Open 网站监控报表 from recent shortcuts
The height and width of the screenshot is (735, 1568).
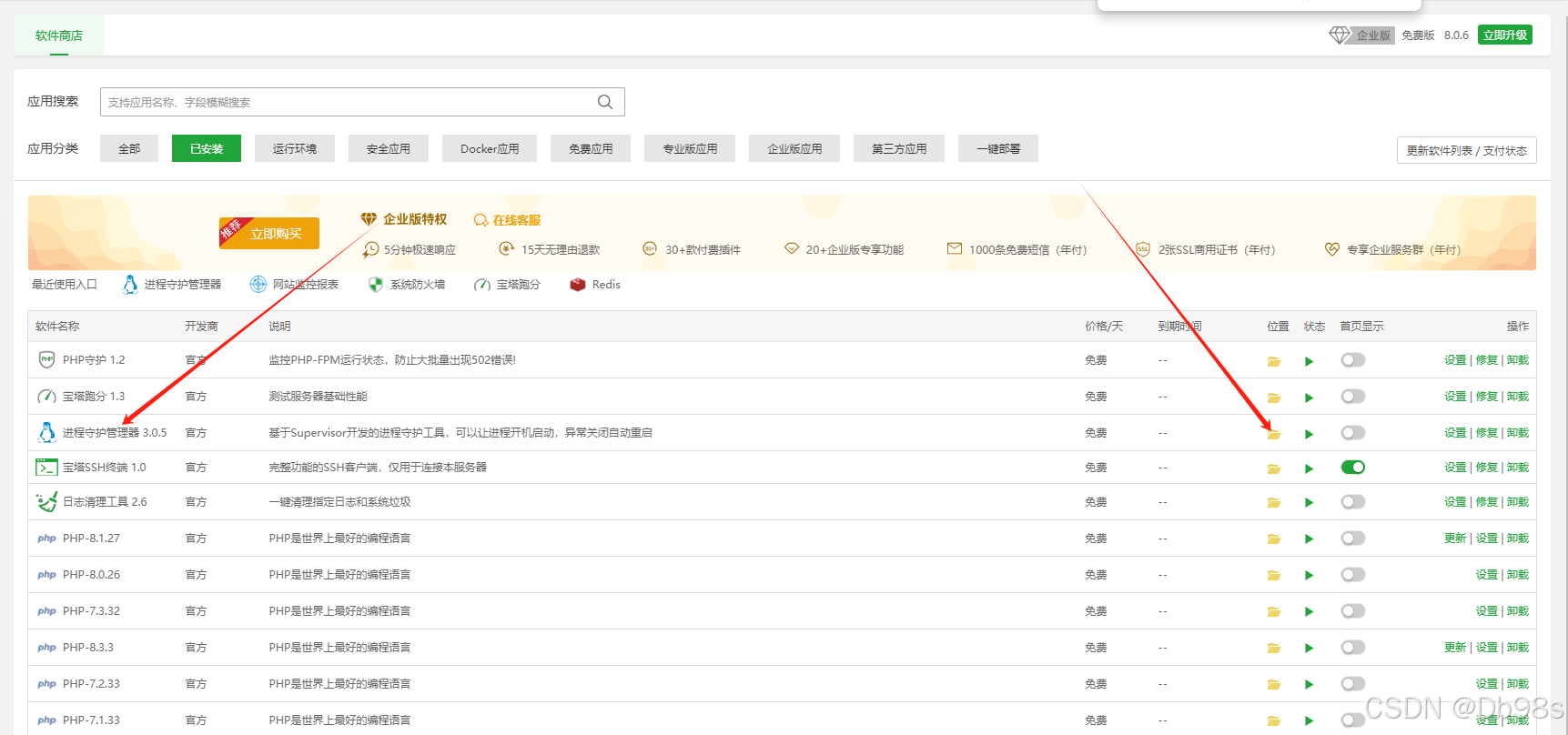(x=294, y=285)
